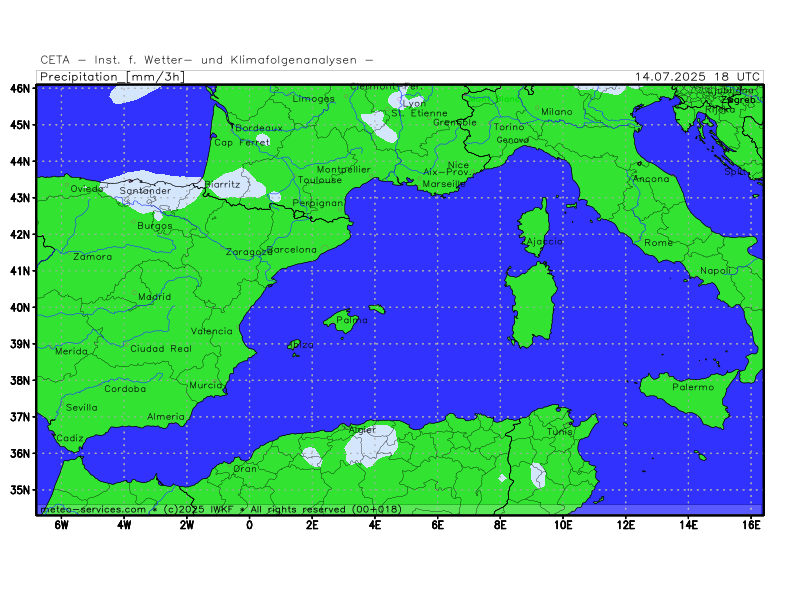Viewport: 800px width, 600px height.
Task: Click the Madrid city label
Action: [x=155, y=296]
